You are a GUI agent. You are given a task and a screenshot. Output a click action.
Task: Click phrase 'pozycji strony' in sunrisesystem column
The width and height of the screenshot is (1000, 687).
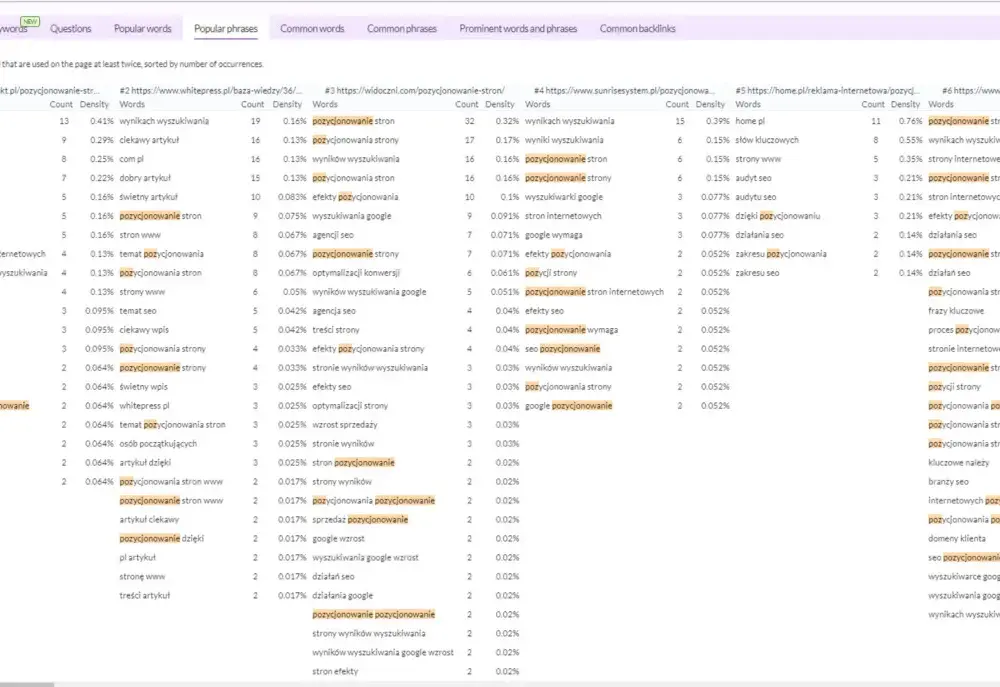(x=551, y=273)
